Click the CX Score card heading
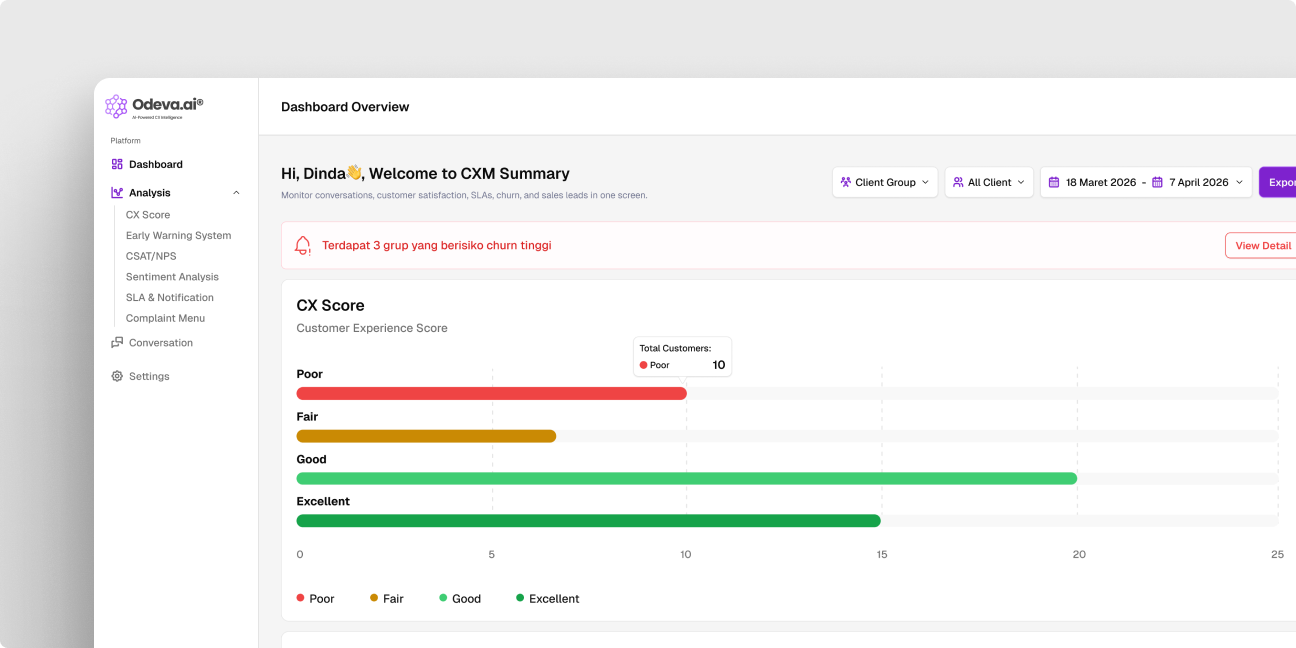This screenshot has height=648, width=1296. 331,306
